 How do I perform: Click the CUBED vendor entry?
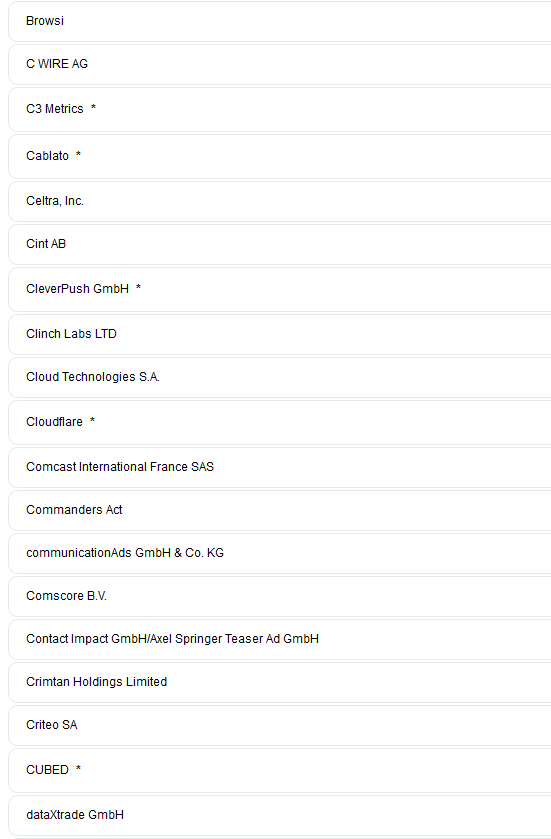click(x=280, y=770)
